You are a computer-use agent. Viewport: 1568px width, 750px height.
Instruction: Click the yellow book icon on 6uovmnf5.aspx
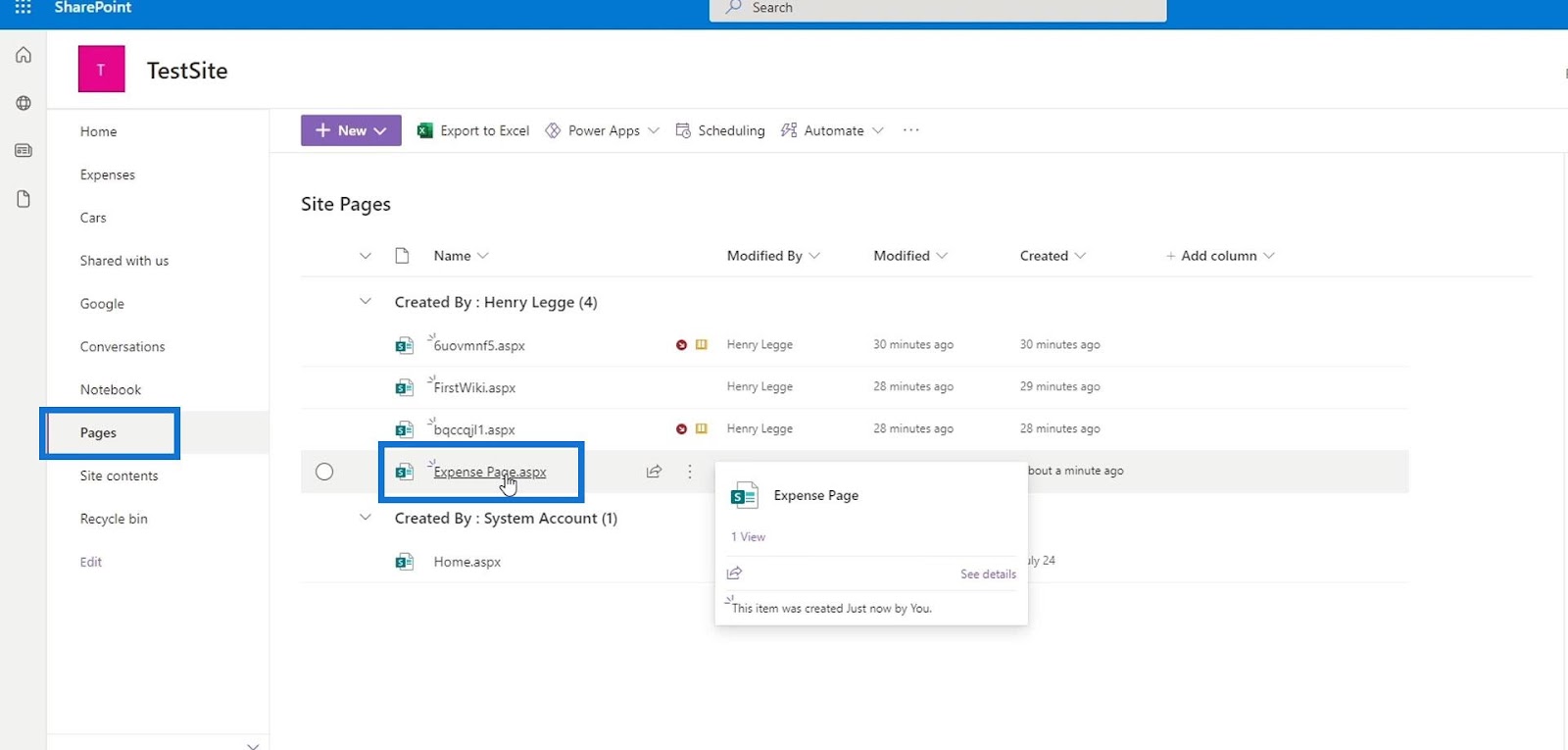tap(702, 345)
